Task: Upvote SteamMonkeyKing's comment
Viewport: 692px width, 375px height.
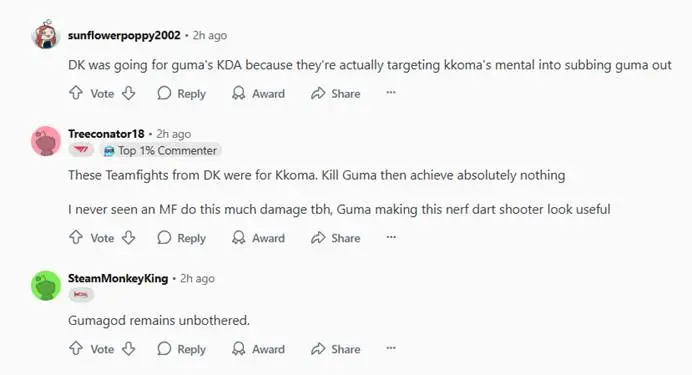Action: tap(76, 349)
